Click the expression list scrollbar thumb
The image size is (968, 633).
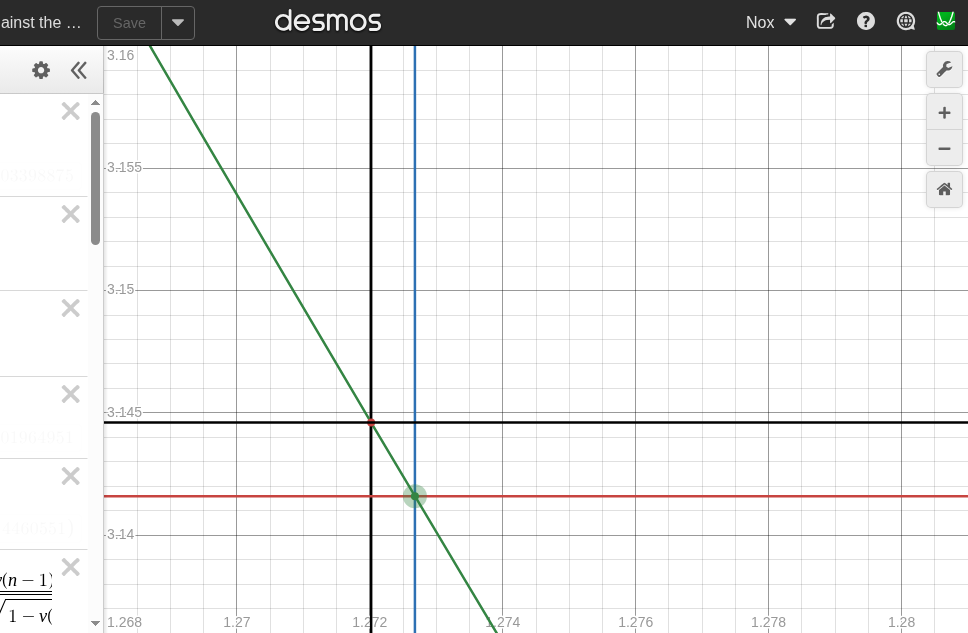tap(95, 178)
